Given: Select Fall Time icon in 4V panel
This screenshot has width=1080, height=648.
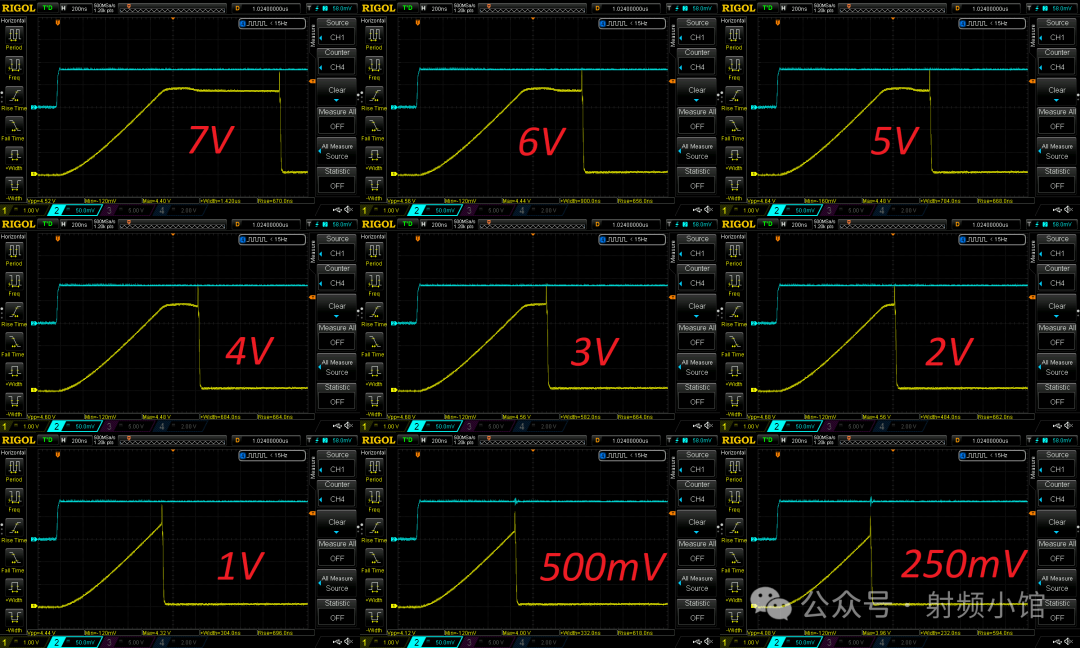Looking at the screenshot, I should coord(15,342).
